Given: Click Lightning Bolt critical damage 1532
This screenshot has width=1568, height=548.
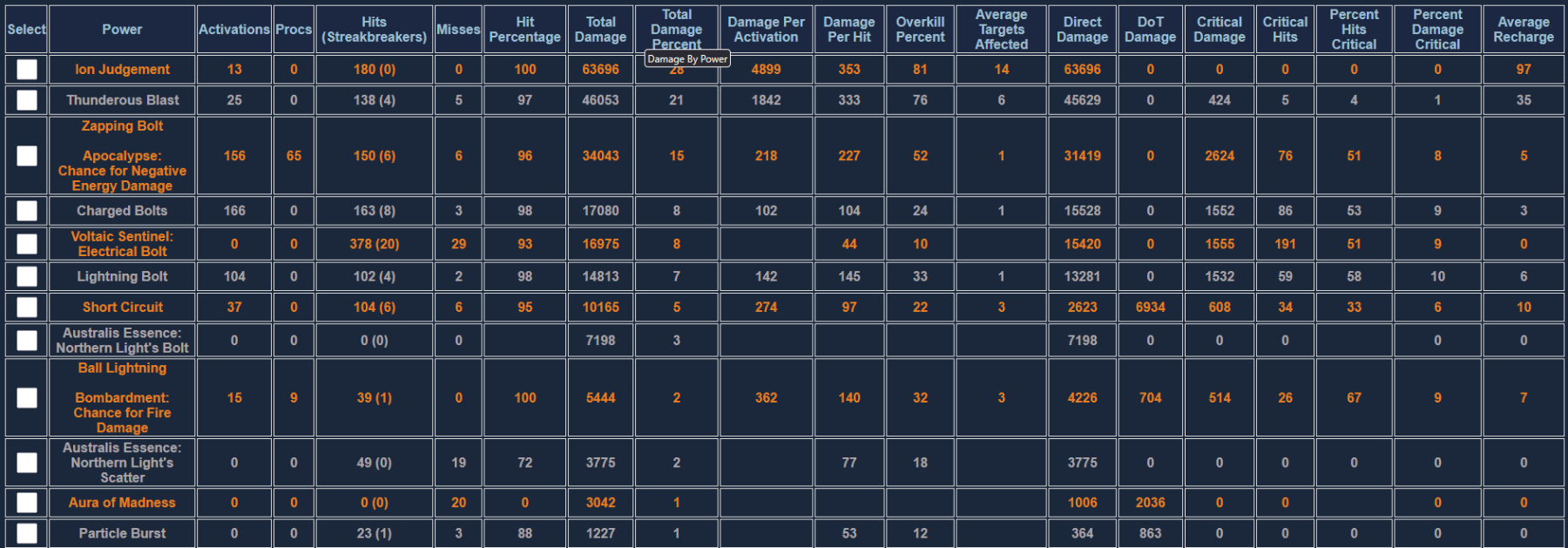Looking at the screenshot, I should 1220,276.
